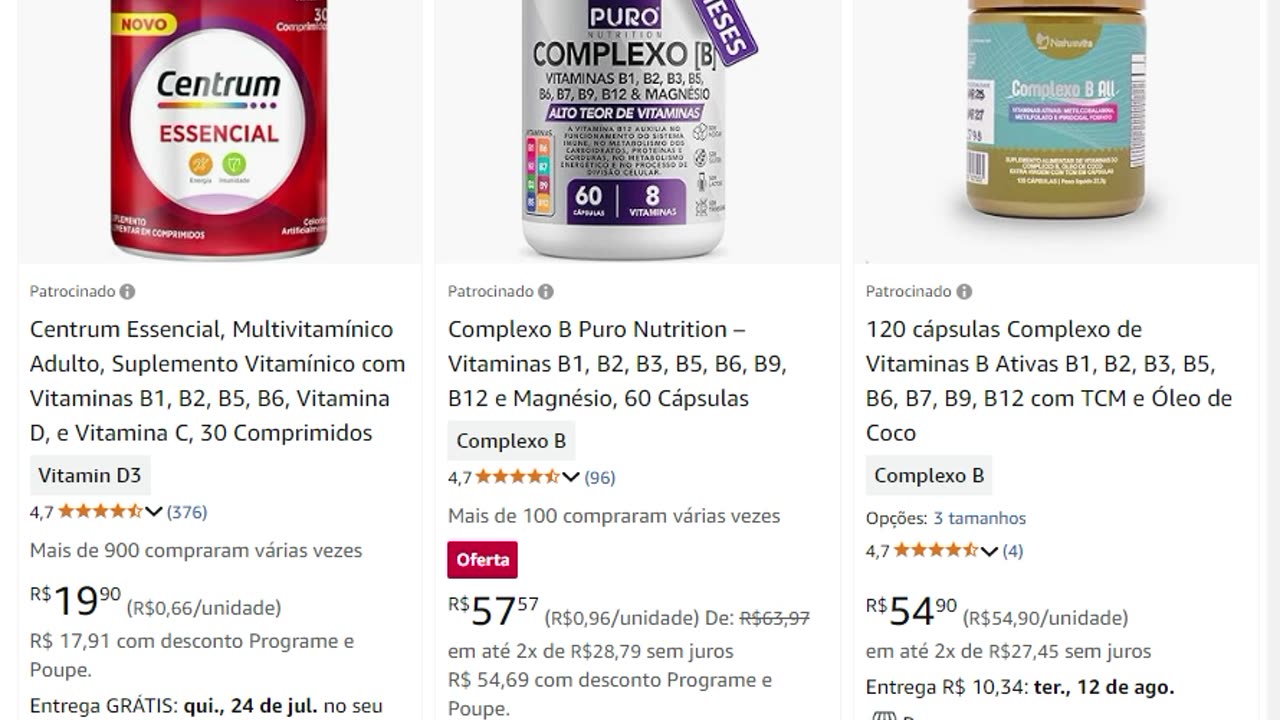Open 120 cápsulas Complexo de Vitaminas title
The width and height of the screenshot is (1280, 720).
tap(1049, 381)
